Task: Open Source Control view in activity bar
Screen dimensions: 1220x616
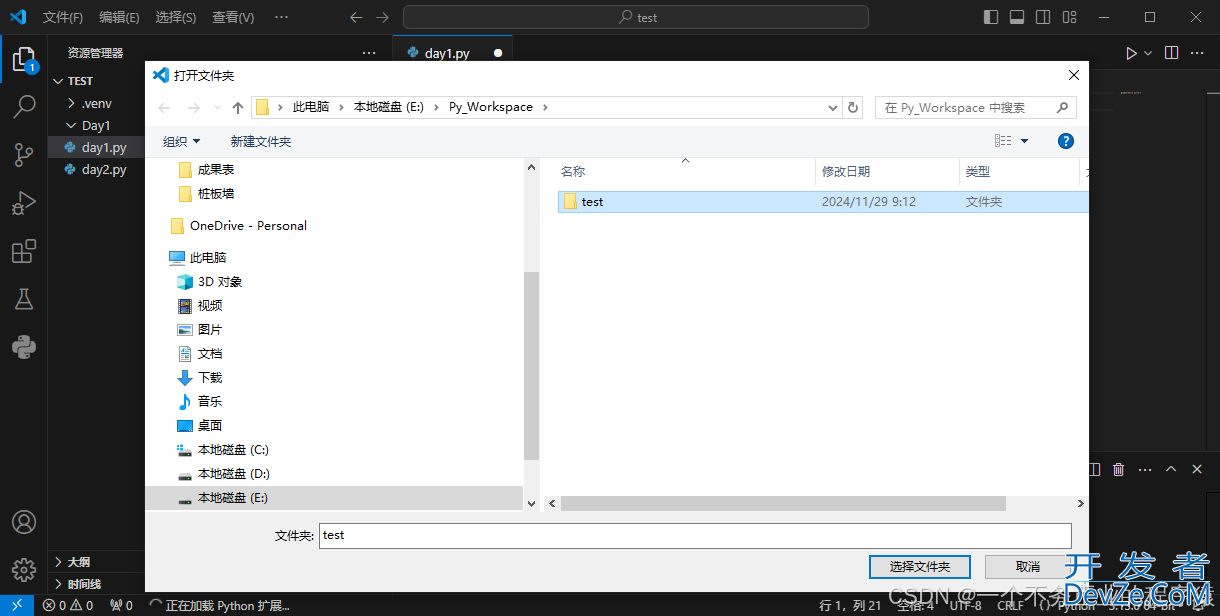Action: coord(24,154)
